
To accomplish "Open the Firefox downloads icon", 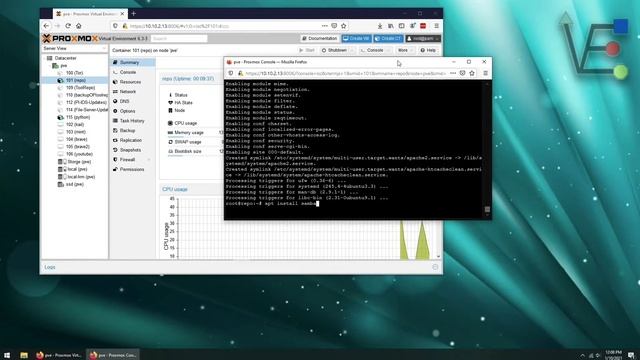I will click(380, 26).
